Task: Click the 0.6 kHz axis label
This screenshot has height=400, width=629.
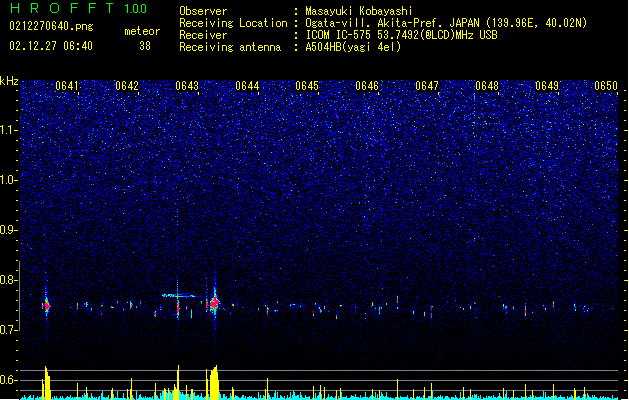Action: [x=9, y=380]
